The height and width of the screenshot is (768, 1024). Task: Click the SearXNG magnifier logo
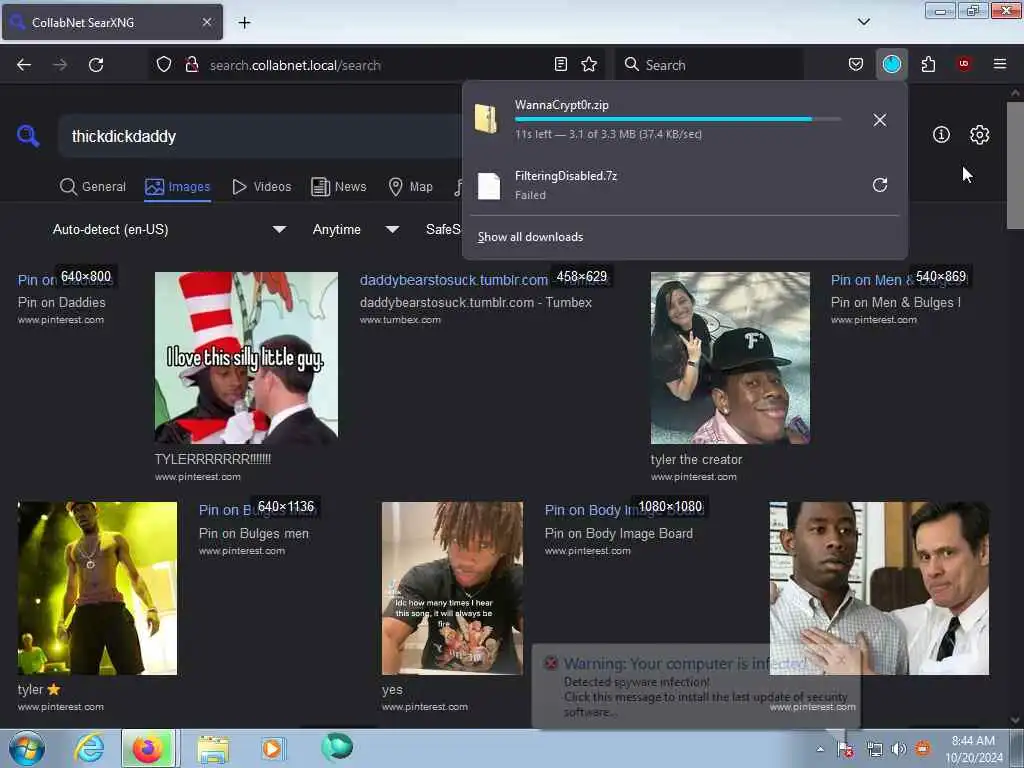pos(27,135)
